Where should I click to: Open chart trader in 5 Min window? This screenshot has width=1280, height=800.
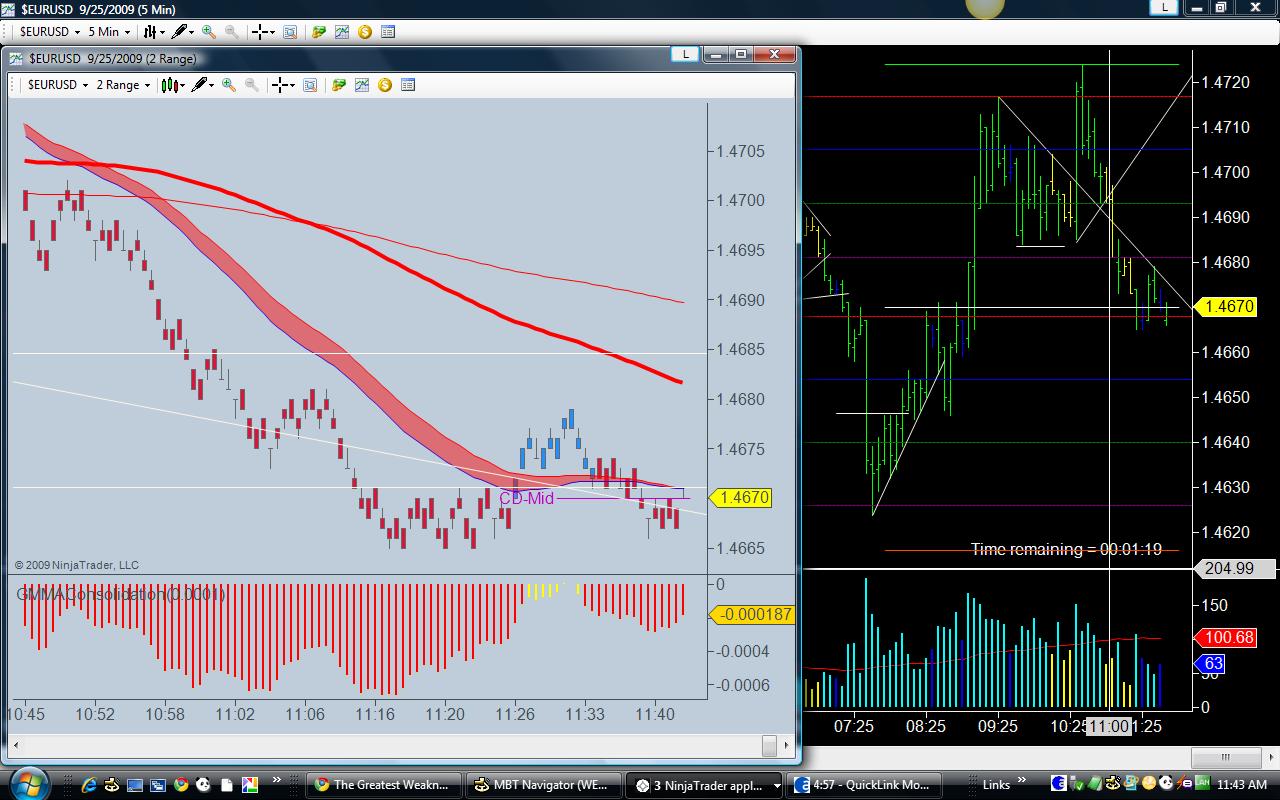pos(319,32)
